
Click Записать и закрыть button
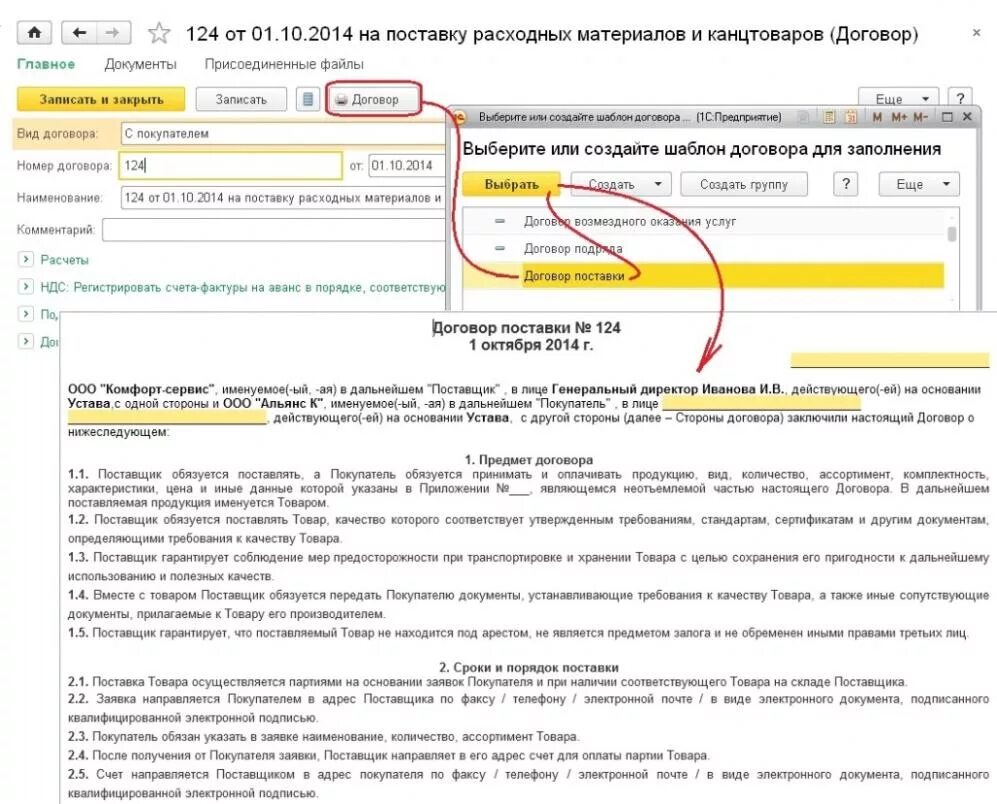[101, 99]
